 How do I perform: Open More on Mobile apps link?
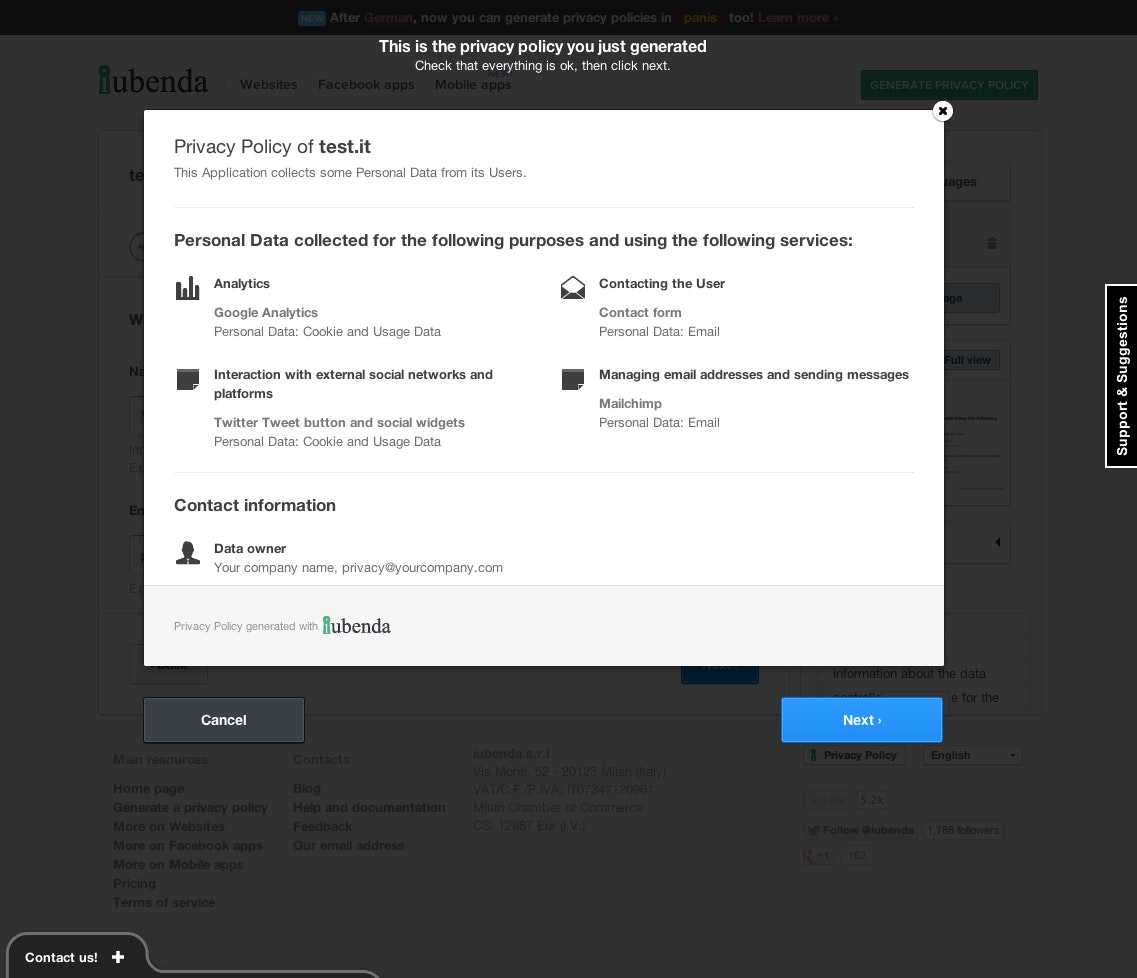coord(178,864)
